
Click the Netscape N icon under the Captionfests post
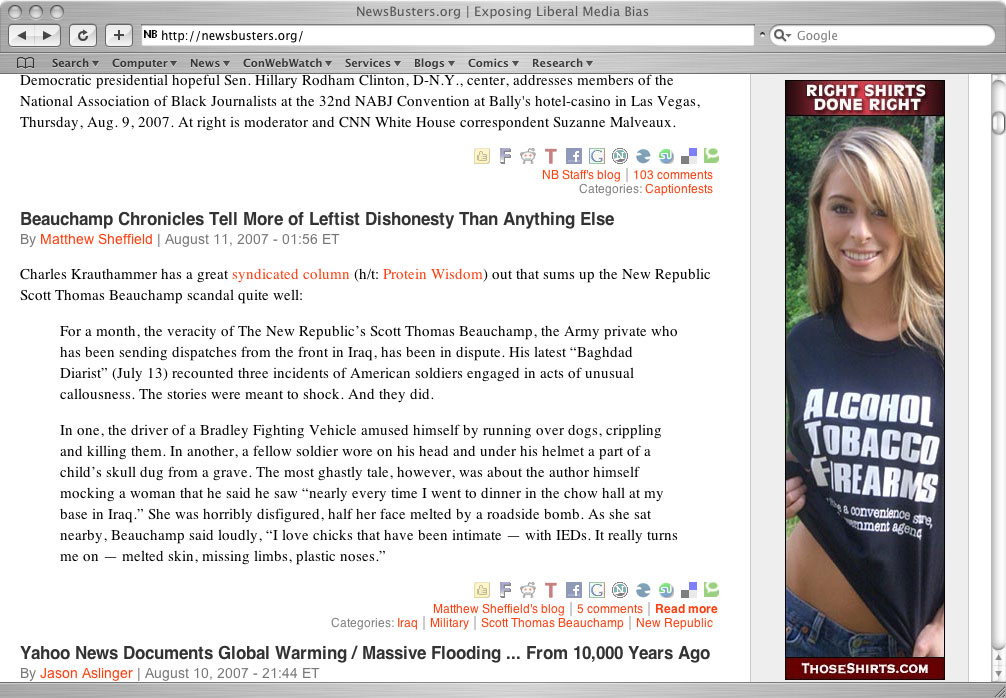[x=620, y=156]
